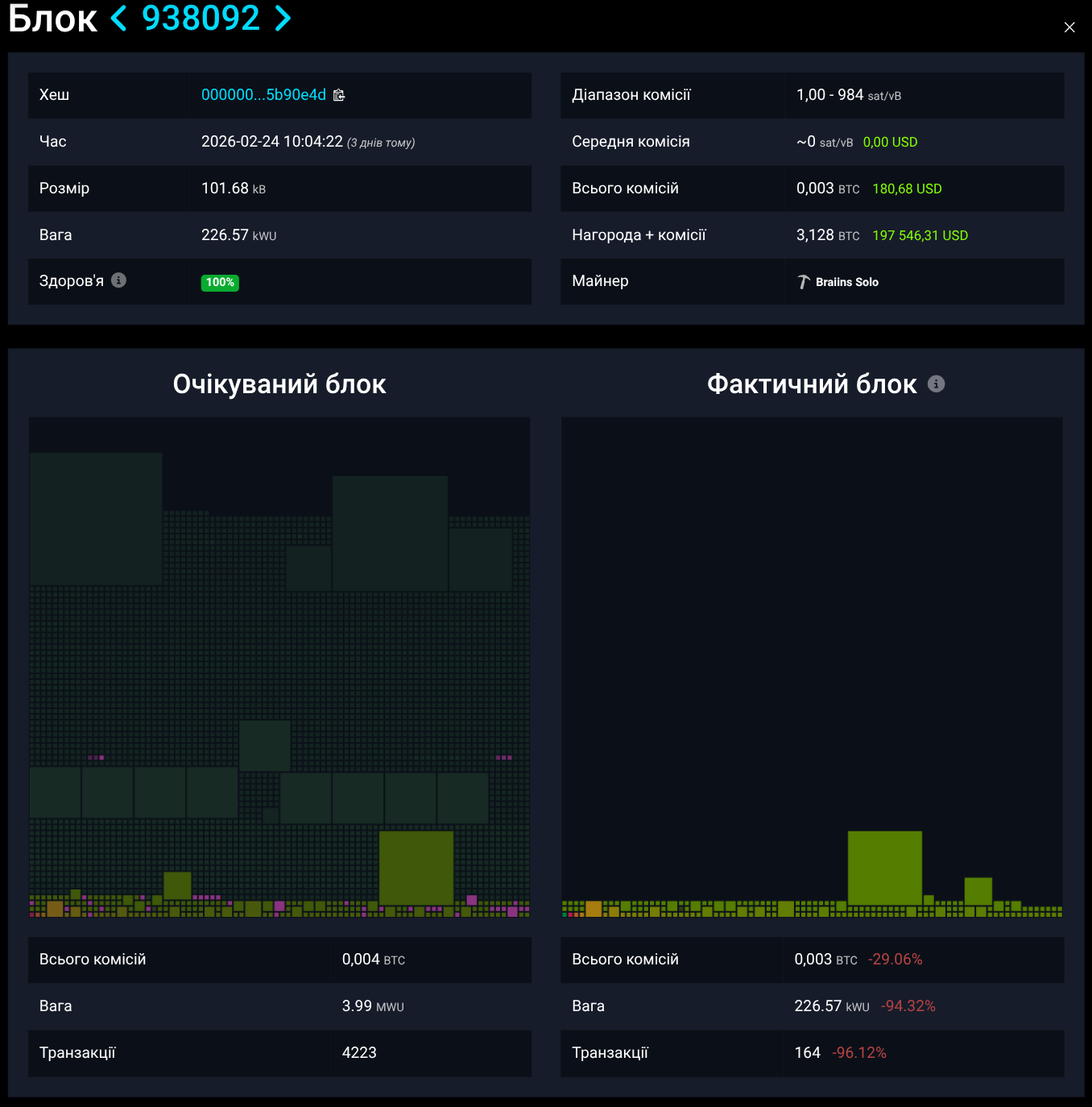Open the block hash link 000000...5b90e4d
1092x1107 pixels.
click(x=263, y=95)
